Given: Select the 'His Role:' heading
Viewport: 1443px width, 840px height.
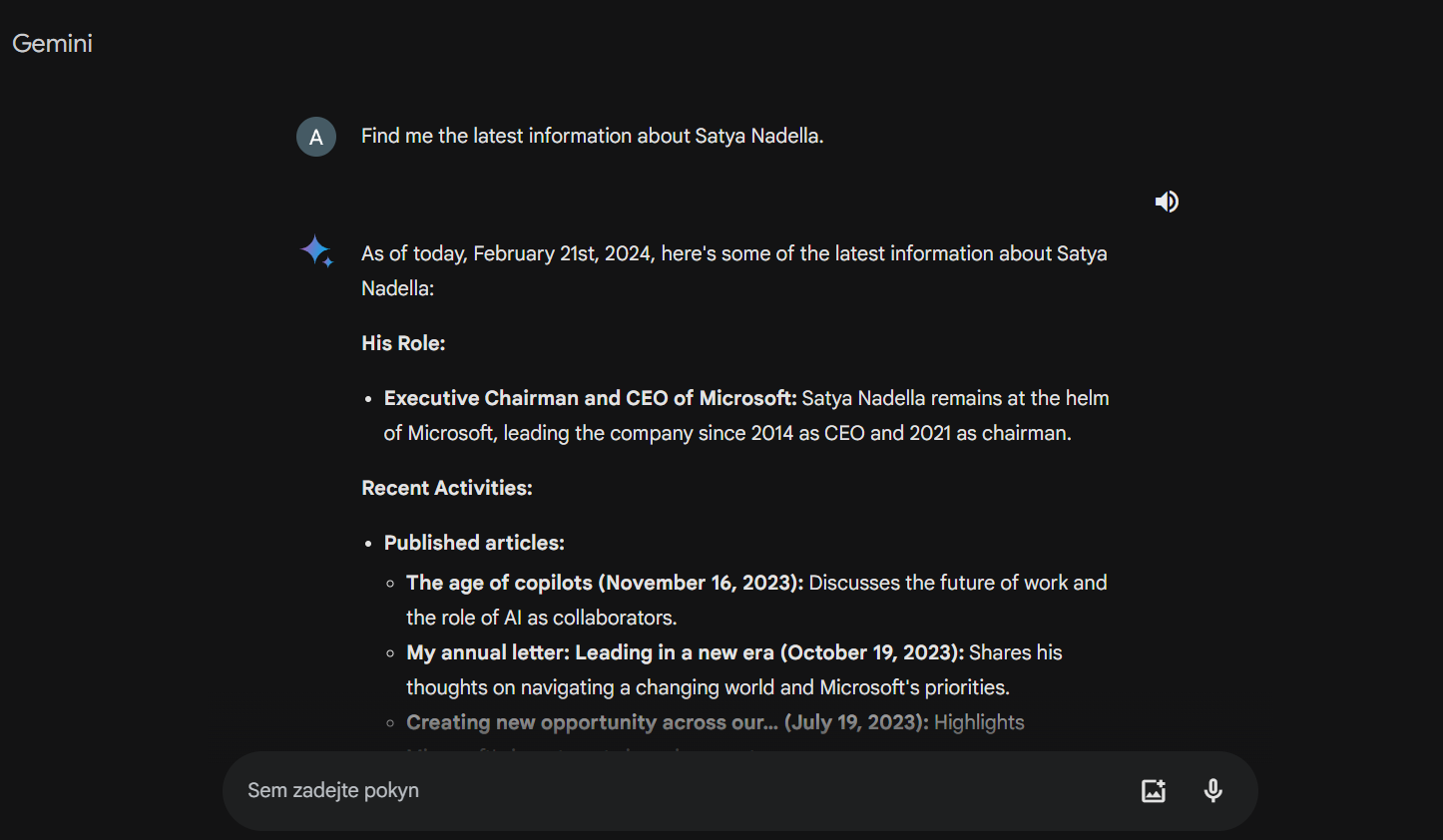Looking at the screenshot, I should coord(403,343).
